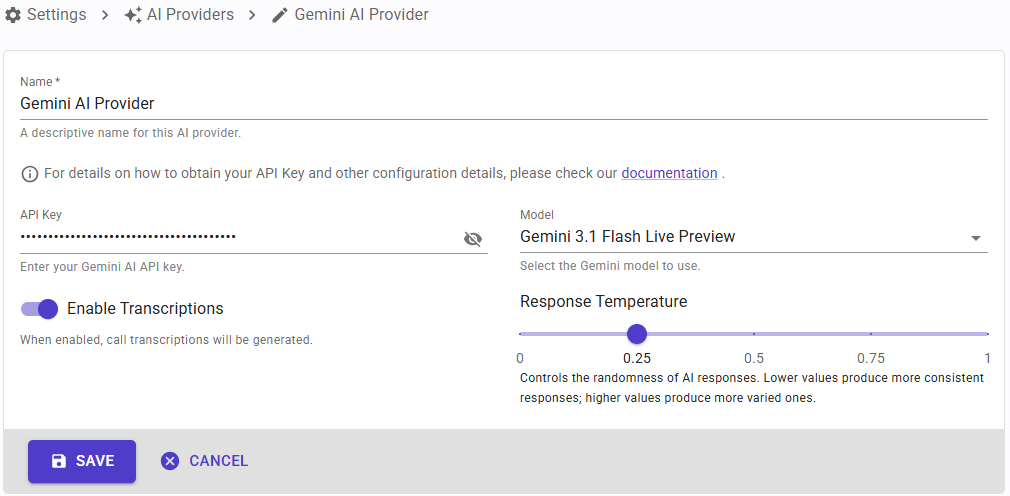
Task: Disable the Enable Transcriptions switch
Action: coord(40,309)
